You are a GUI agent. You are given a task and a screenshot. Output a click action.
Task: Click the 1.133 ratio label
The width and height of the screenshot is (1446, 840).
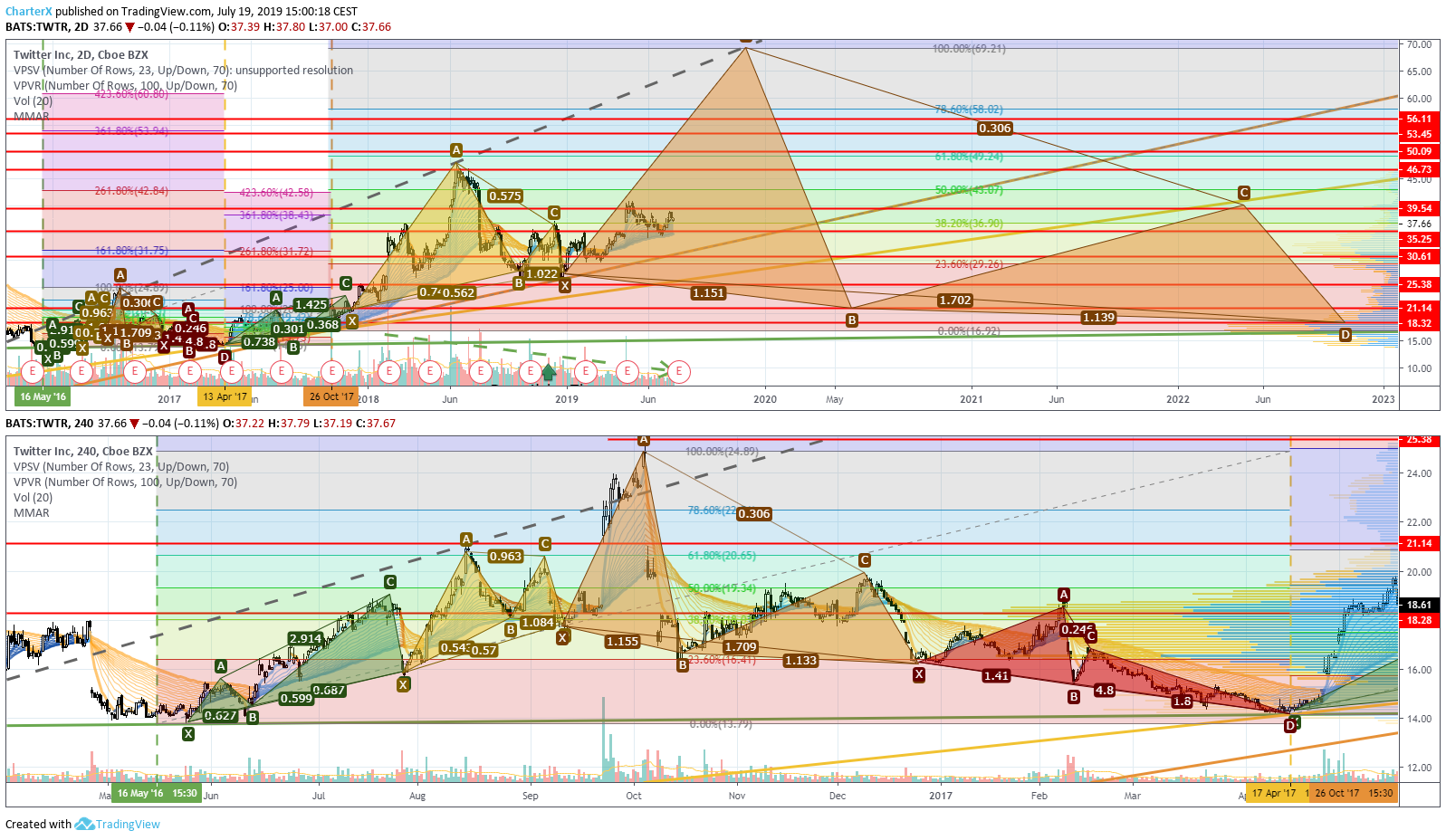click(x=800, y=660)
